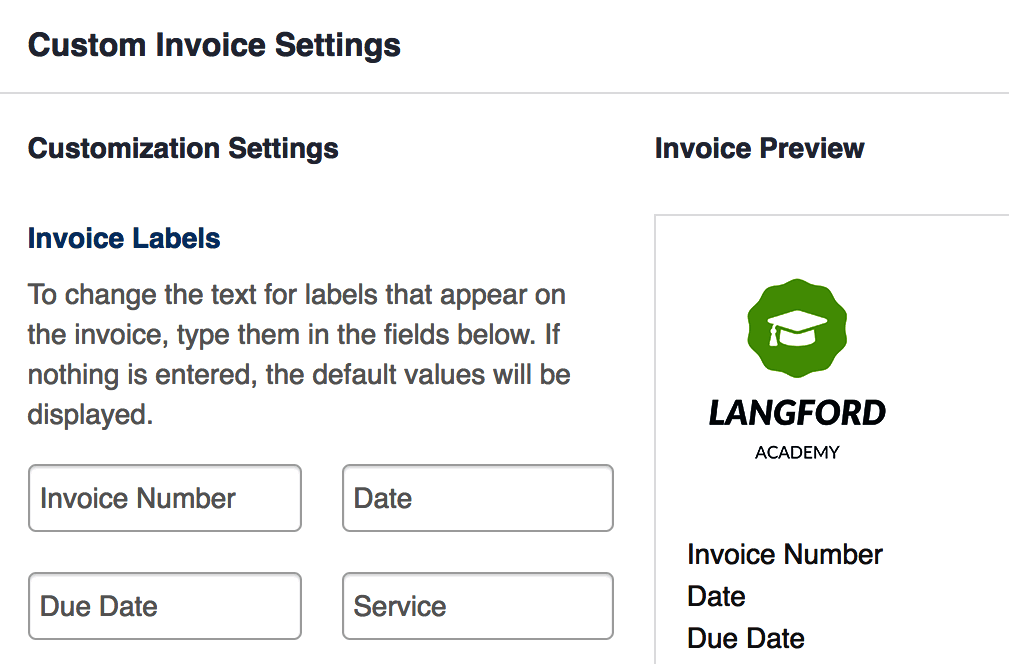
Task: Click the LANGFORD wordmark in the preview
Action: (797, 413)
